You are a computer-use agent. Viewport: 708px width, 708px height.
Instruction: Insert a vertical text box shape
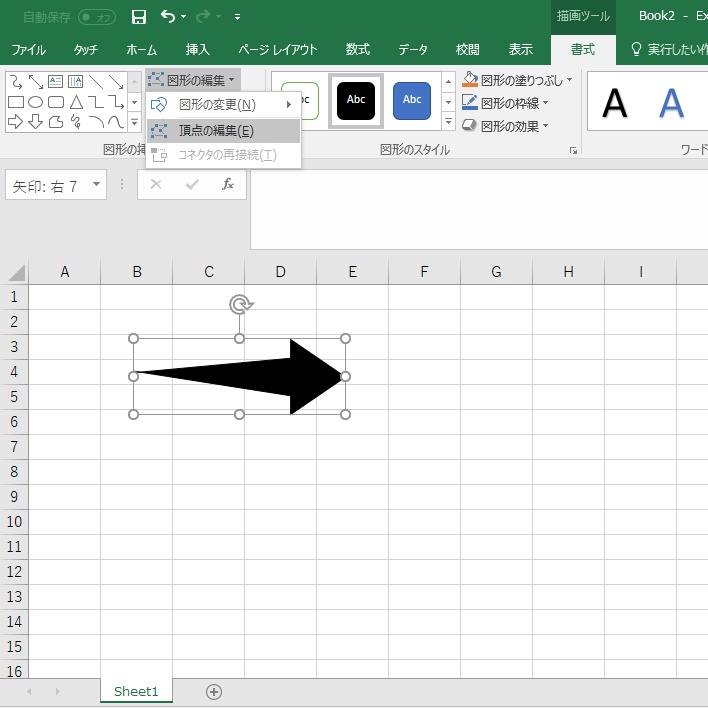pyautogui.click(x=75, y=82)
